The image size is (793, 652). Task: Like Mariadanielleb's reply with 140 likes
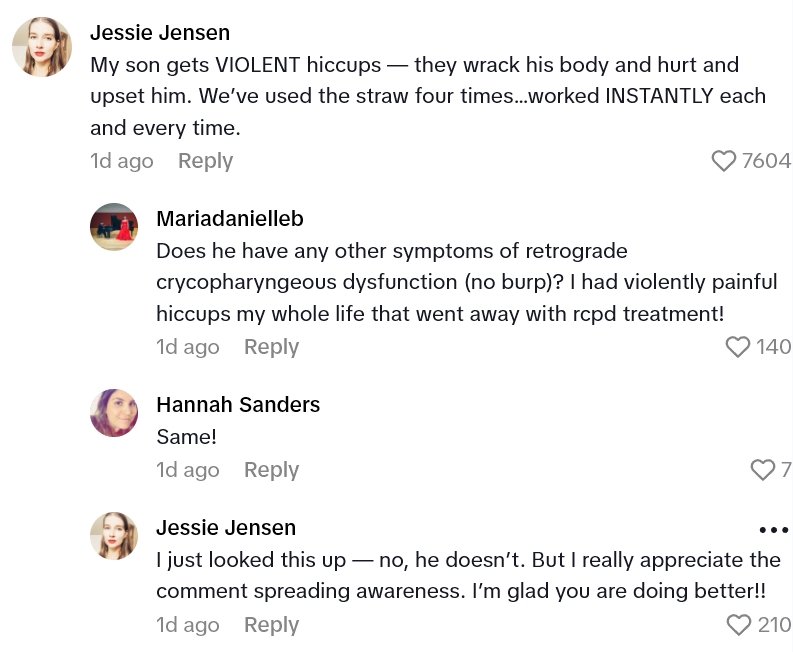point(737,347)
